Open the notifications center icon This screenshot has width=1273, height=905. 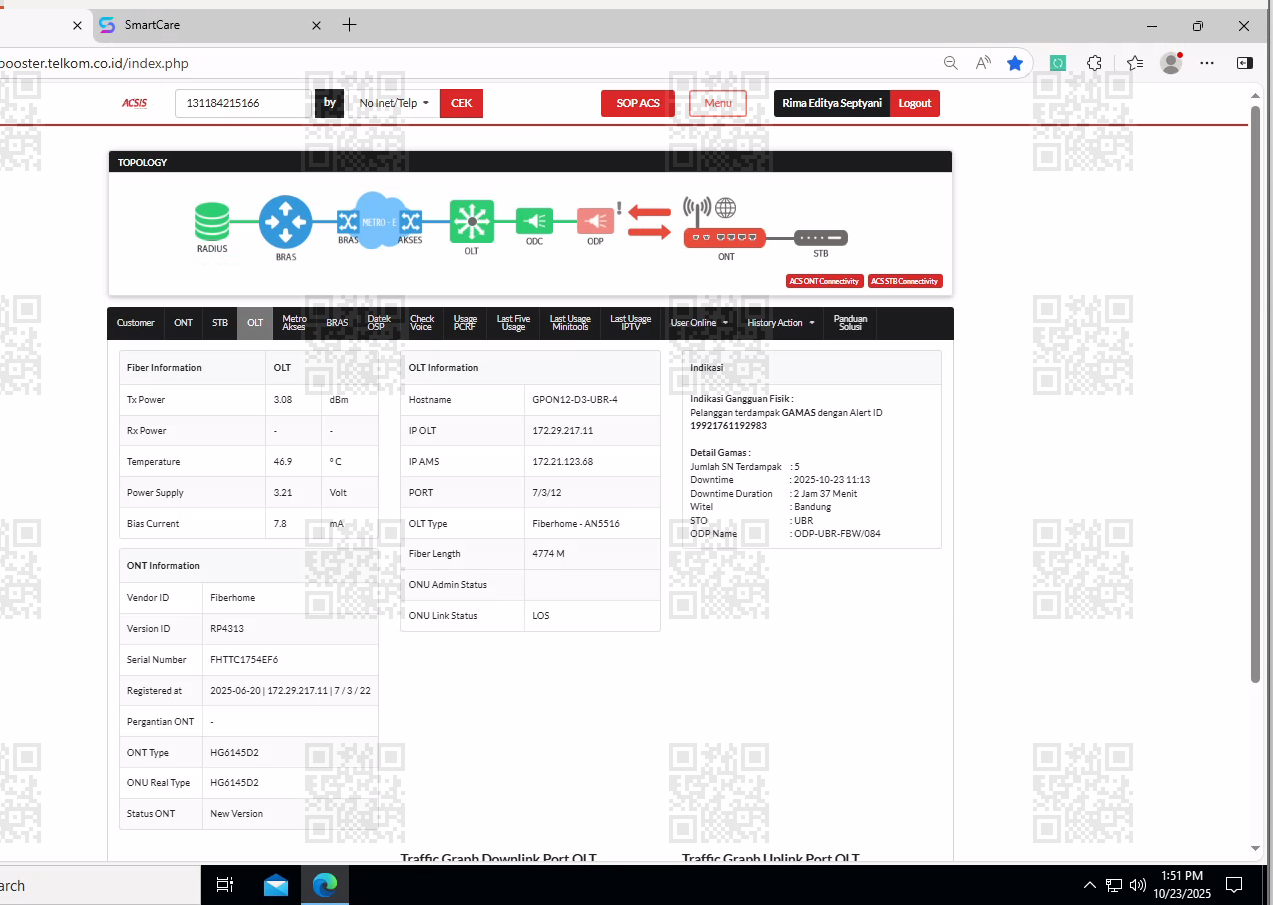click(x=1234, y=885)
